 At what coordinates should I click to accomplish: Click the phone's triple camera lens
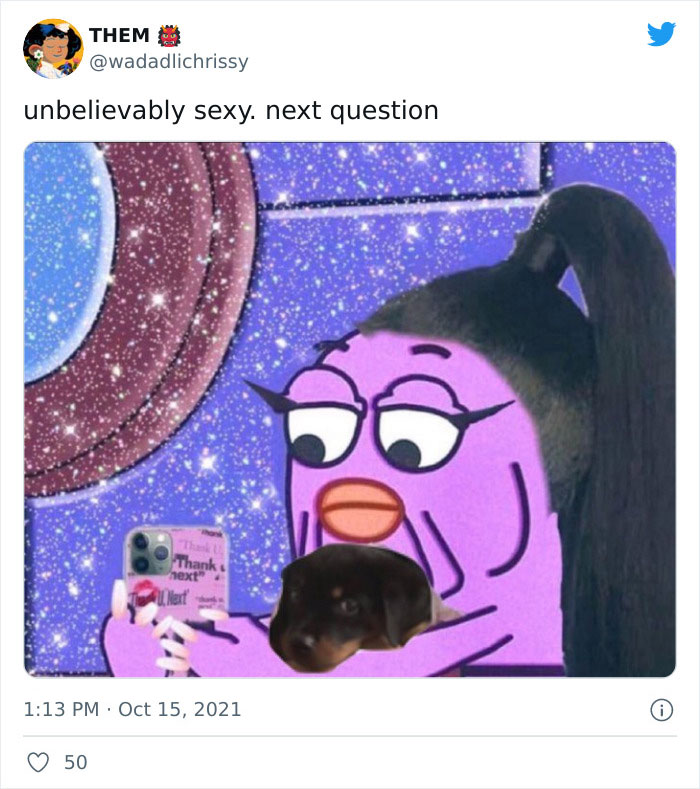149,554
